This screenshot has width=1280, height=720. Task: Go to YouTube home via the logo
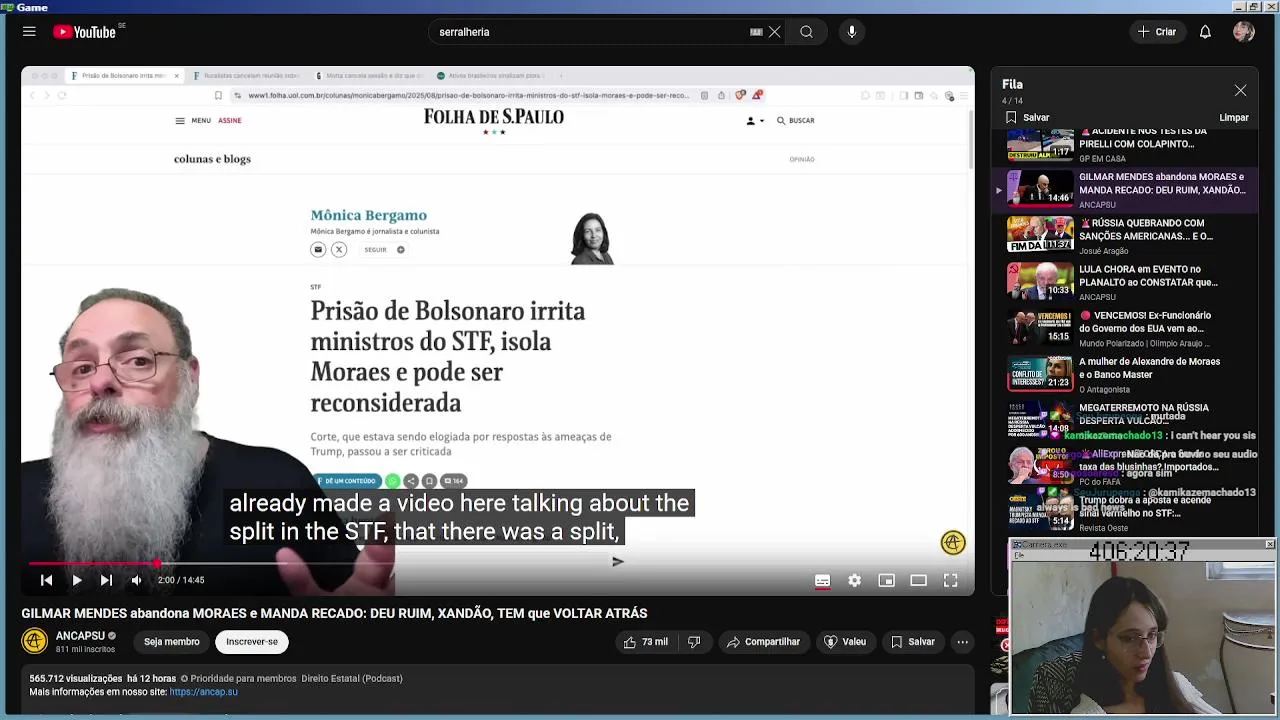tap(85, 32)
